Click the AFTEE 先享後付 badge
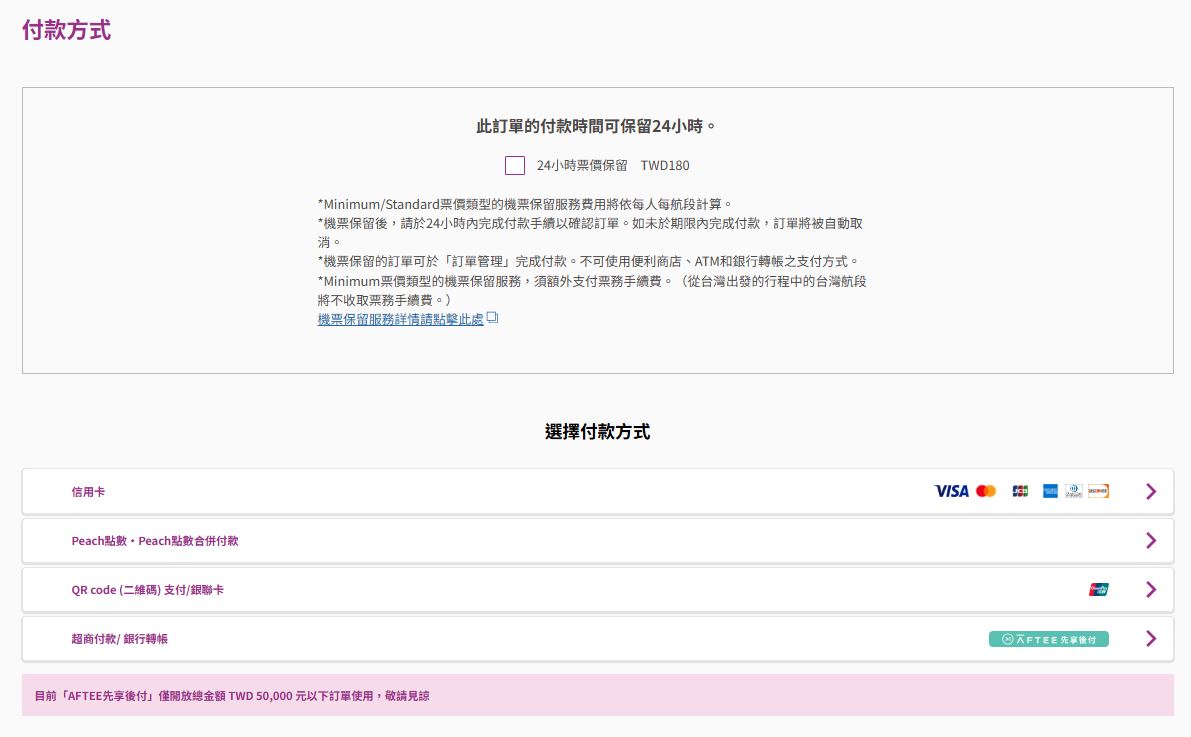 [1049, 639]
